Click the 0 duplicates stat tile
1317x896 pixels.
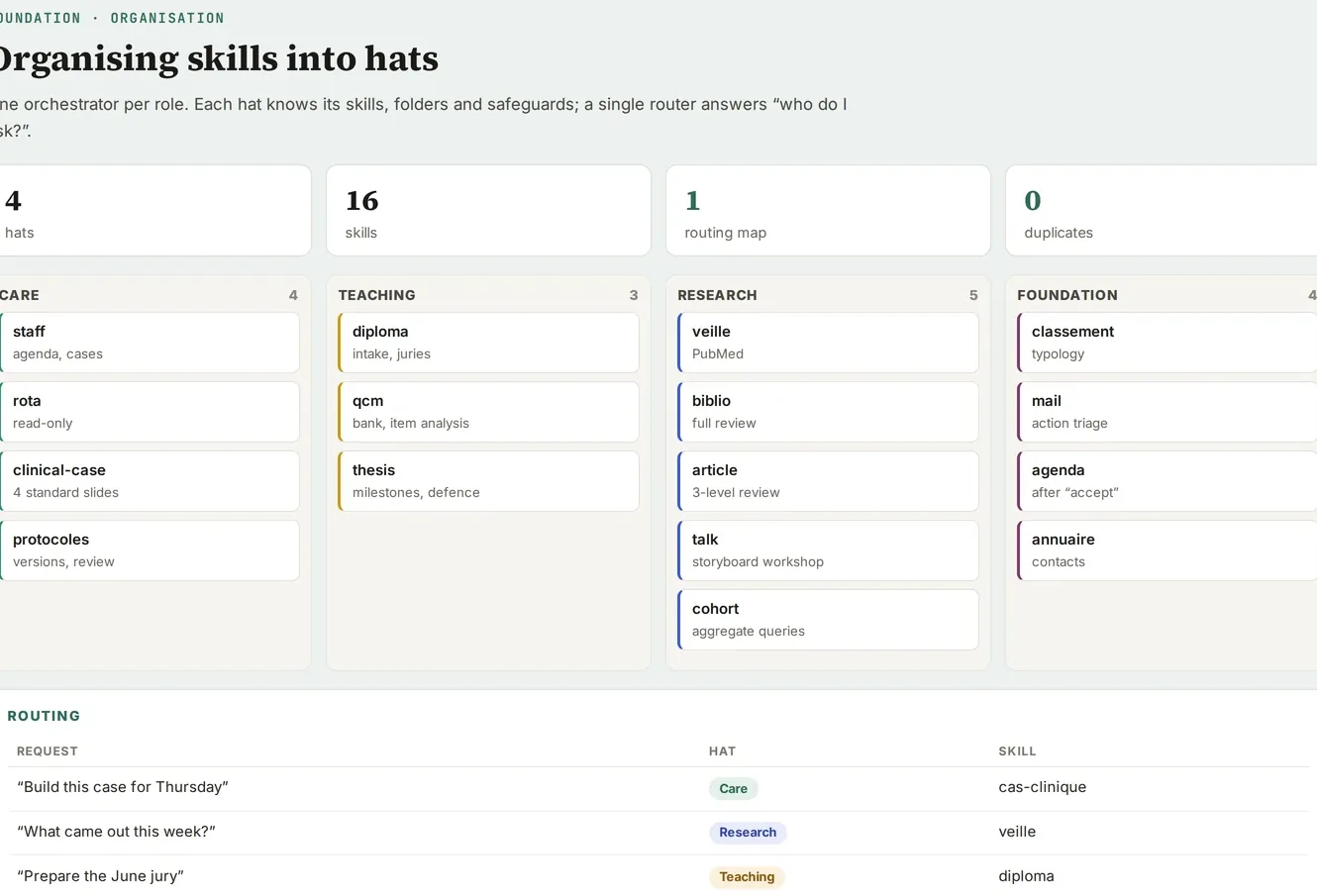click(x=1162, y=210)
